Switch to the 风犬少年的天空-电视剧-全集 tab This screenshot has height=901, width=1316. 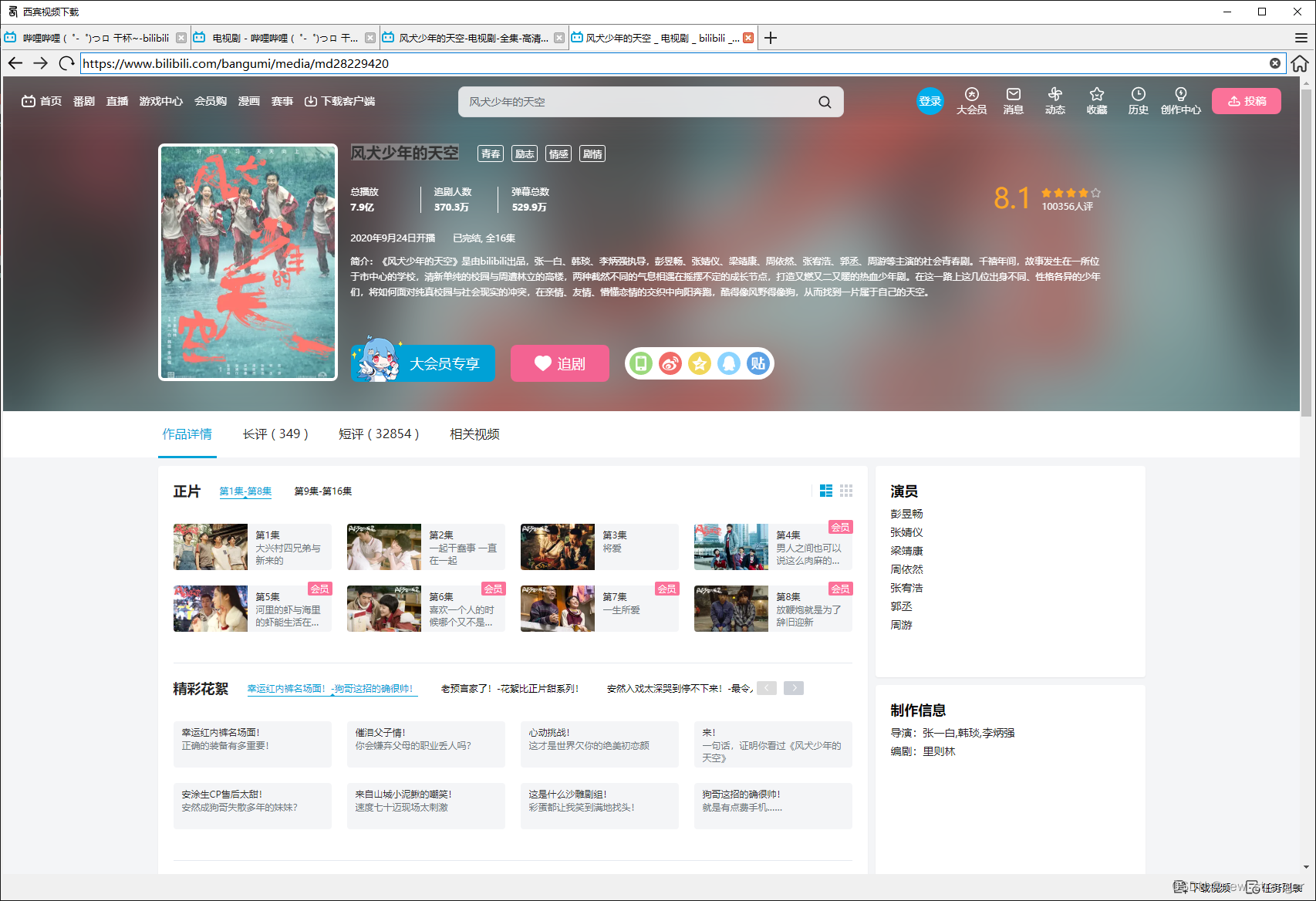pos(474,38)
